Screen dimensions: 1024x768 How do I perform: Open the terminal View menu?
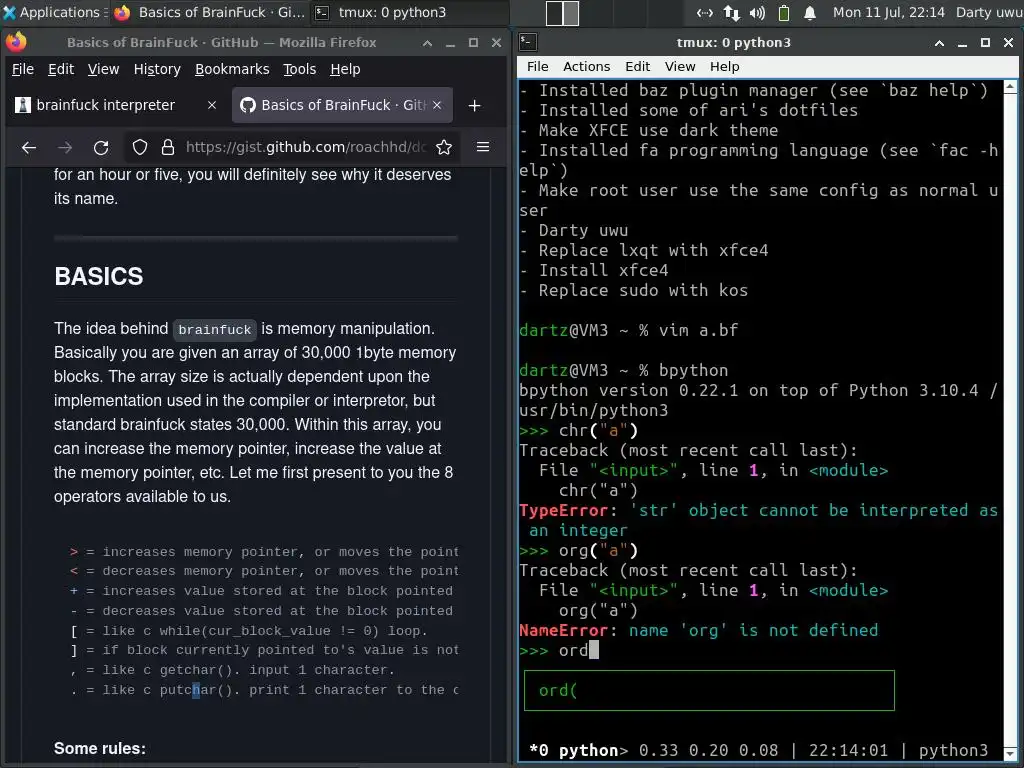680,67
